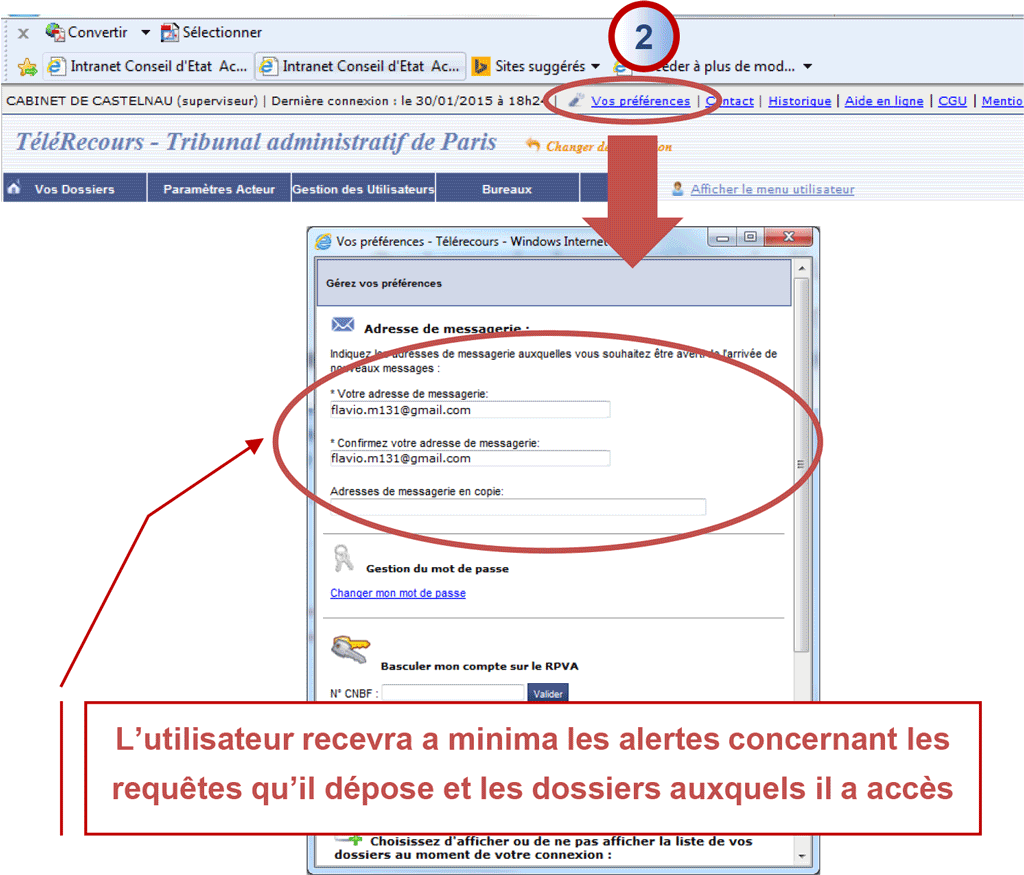Switch to the Gestion des Utilisateurs tab
Image resolution: width=1024 pixels, height=875 pixels.
click(x=363, y=189)
